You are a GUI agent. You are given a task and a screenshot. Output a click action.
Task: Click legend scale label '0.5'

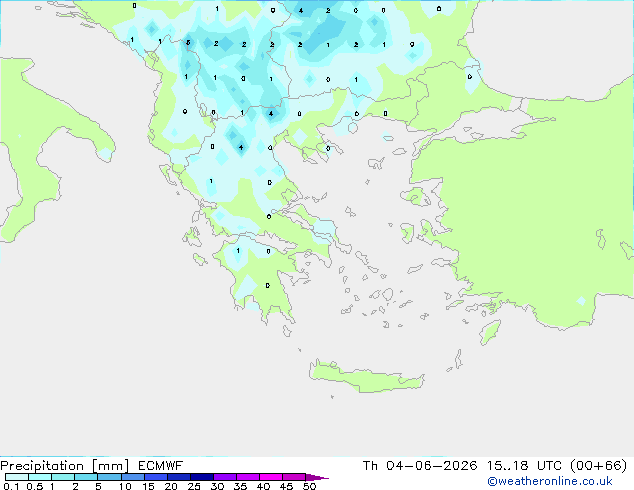click(34, 486)
